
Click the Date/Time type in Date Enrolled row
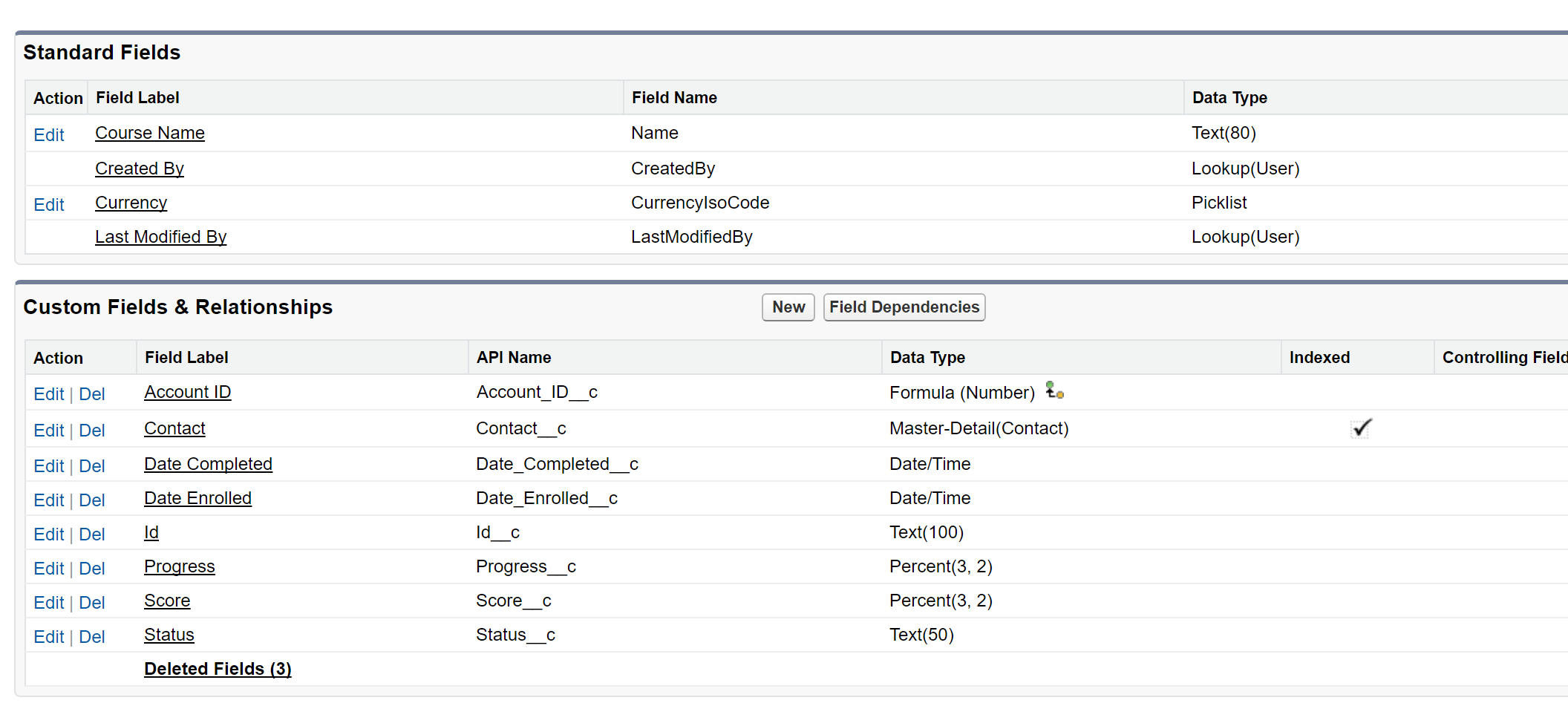[930, 498]
